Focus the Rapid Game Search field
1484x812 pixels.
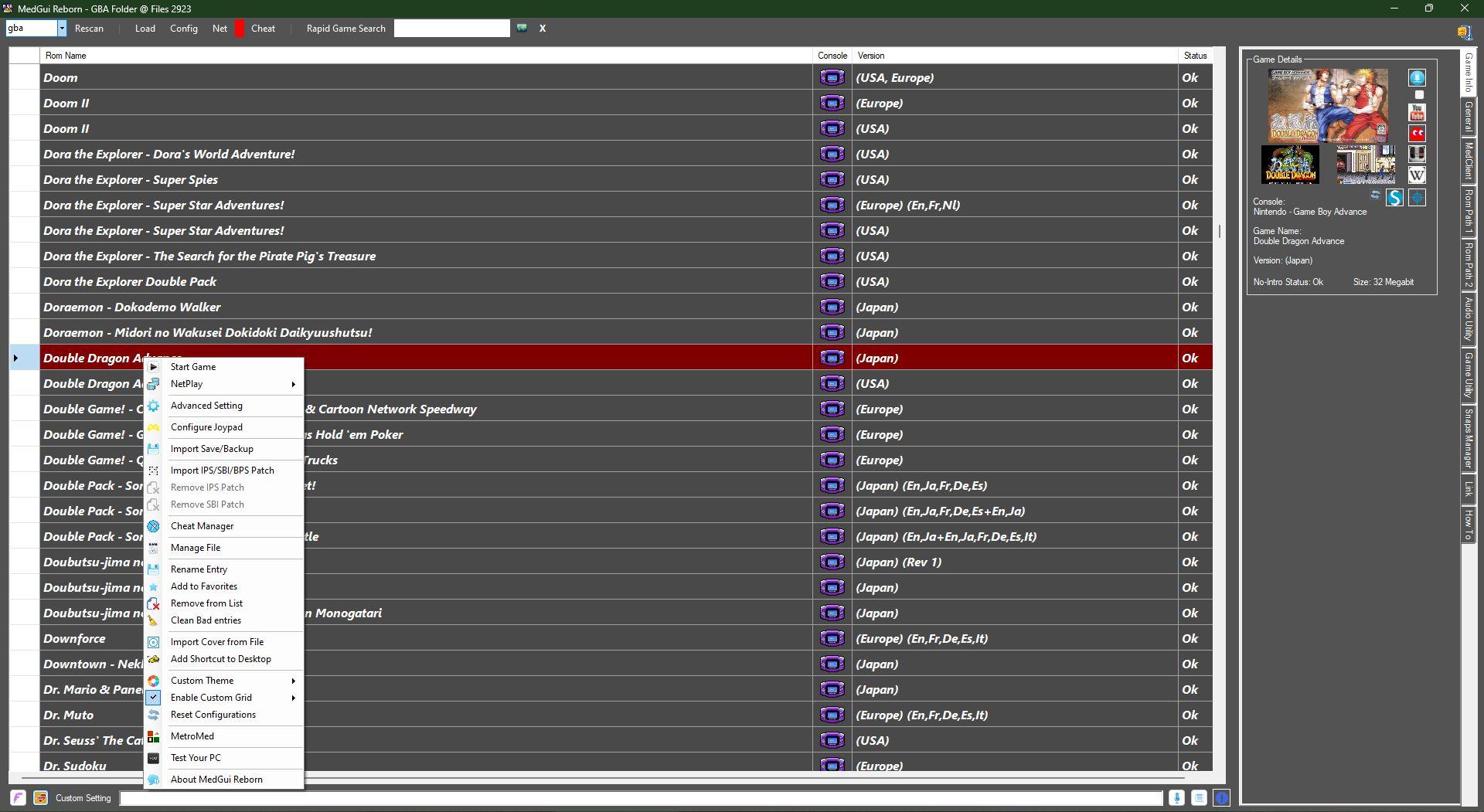pyautogui.click(x=452, y=29)
